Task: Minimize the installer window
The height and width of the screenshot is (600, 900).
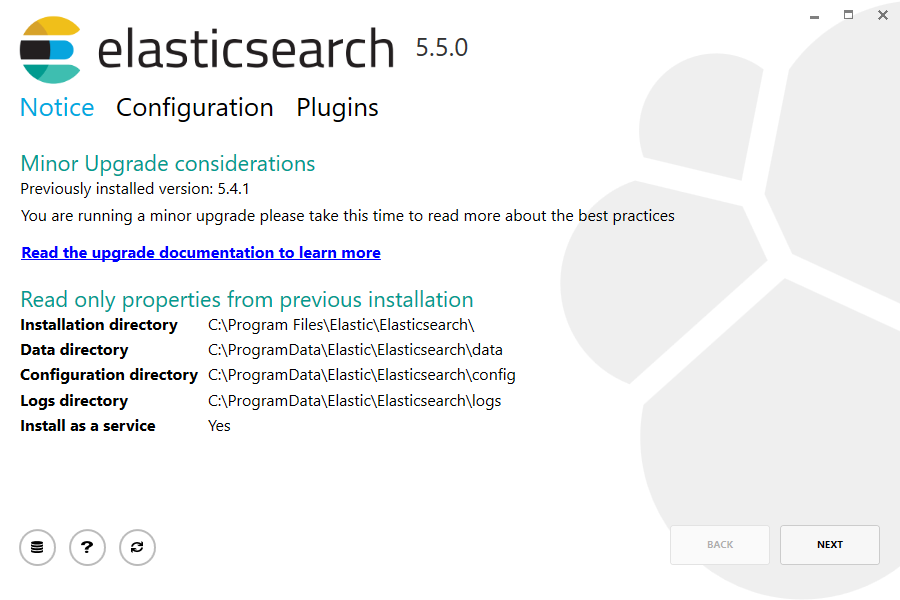Action: point(815,15)
